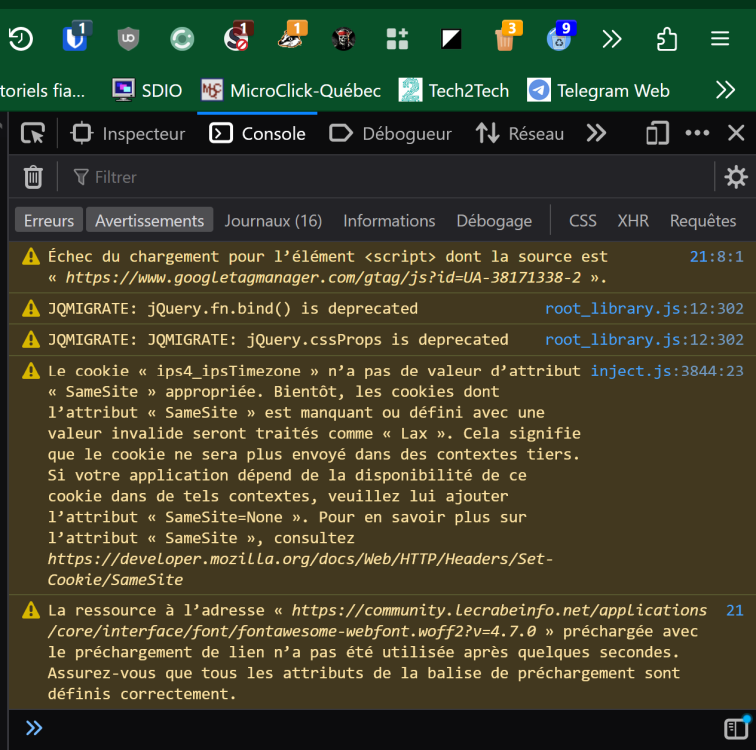Toggle the Journaux (16) filter
Viewport: 756px width, 750px height.
pos(273,221)
